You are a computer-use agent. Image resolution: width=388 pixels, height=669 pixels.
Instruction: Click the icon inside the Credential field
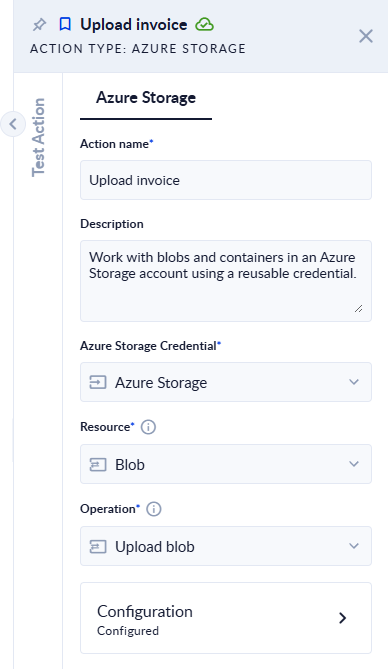98,382
